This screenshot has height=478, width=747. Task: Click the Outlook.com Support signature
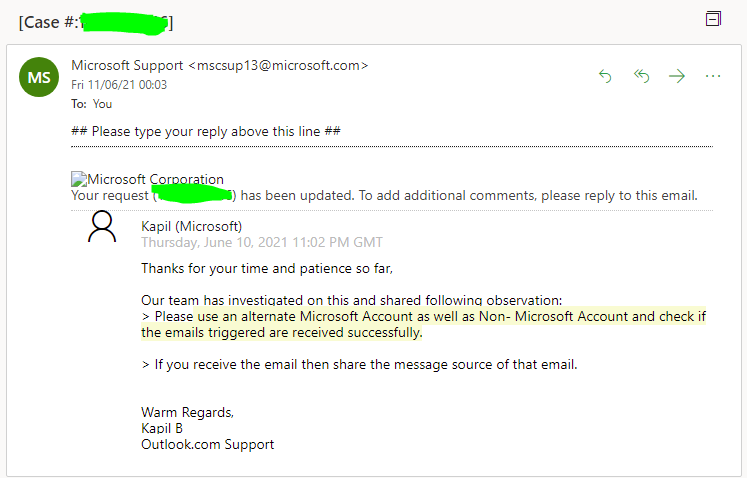click(207, 444)
